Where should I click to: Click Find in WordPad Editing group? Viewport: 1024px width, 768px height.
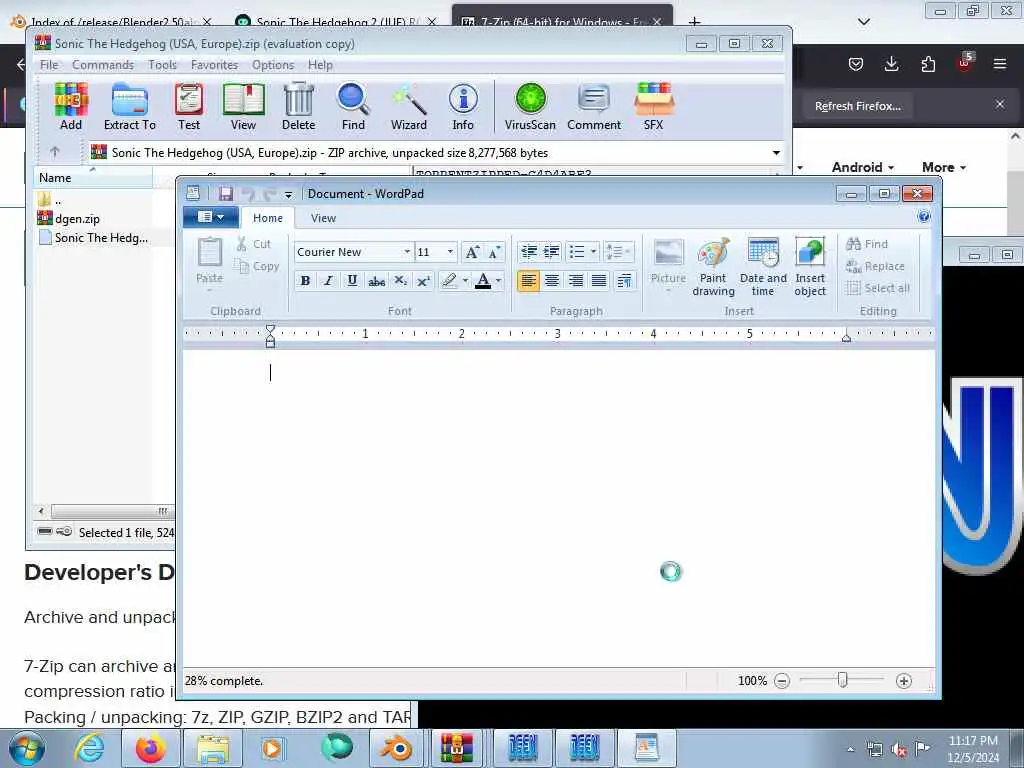pos(867,244)
